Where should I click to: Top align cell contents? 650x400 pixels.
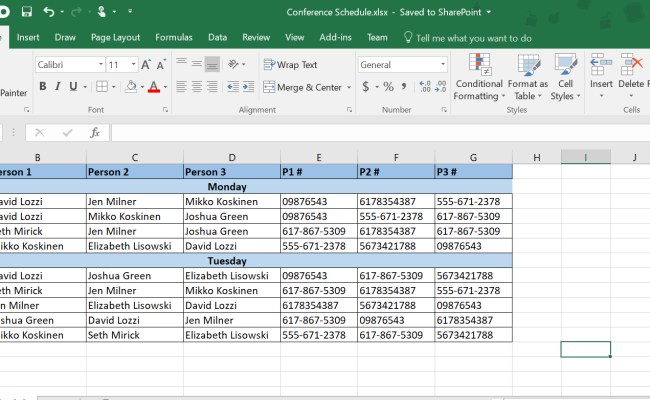pos(181,63)
